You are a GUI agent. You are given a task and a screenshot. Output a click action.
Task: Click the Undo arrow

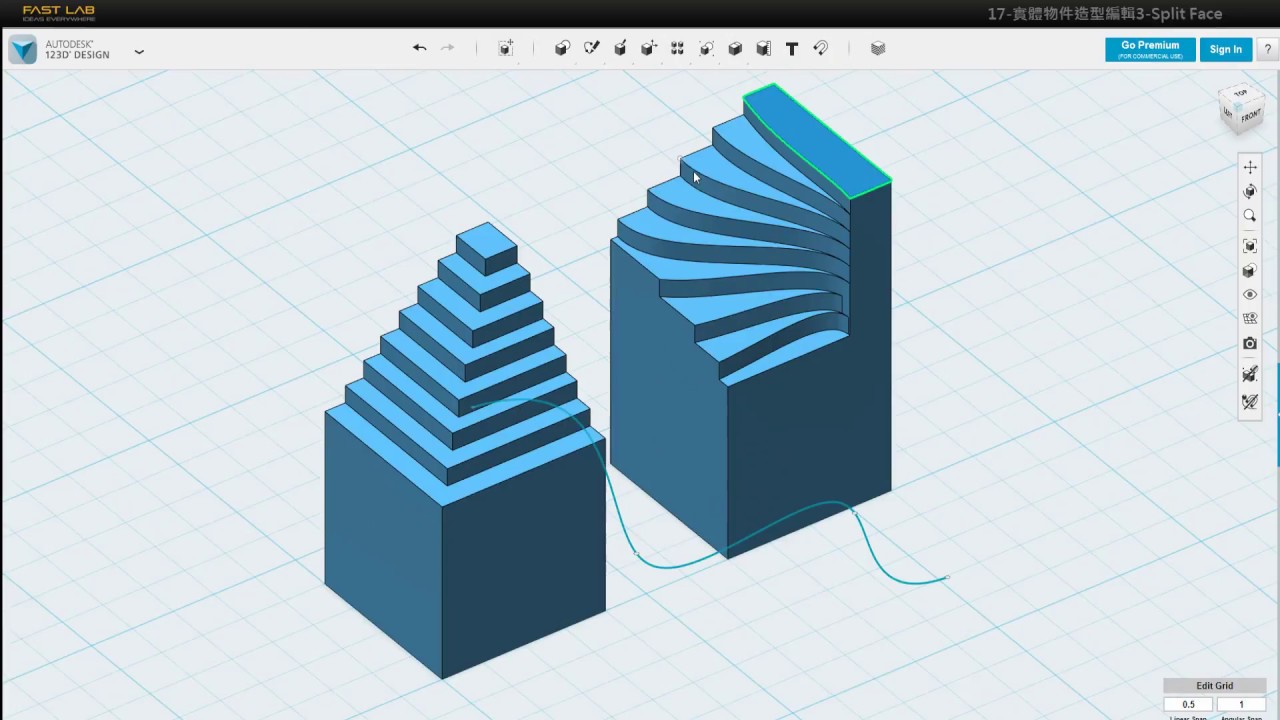tap(420, 48)
